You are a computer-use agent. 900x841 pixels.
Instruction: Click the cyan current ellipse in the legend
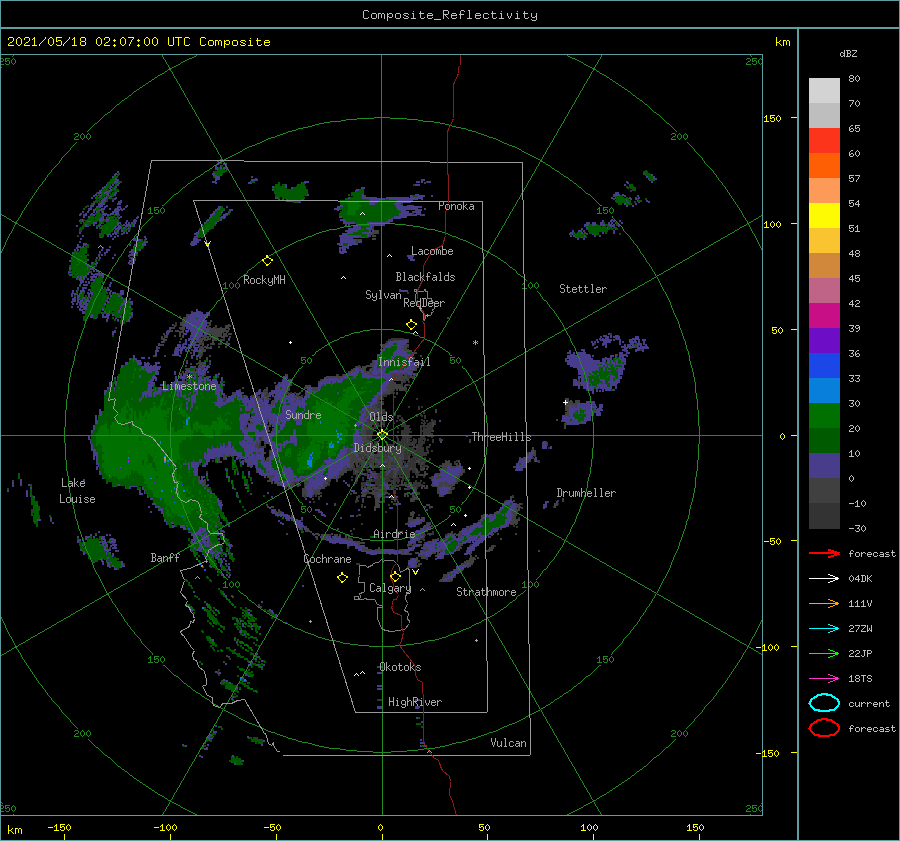(x=824, y=703)
